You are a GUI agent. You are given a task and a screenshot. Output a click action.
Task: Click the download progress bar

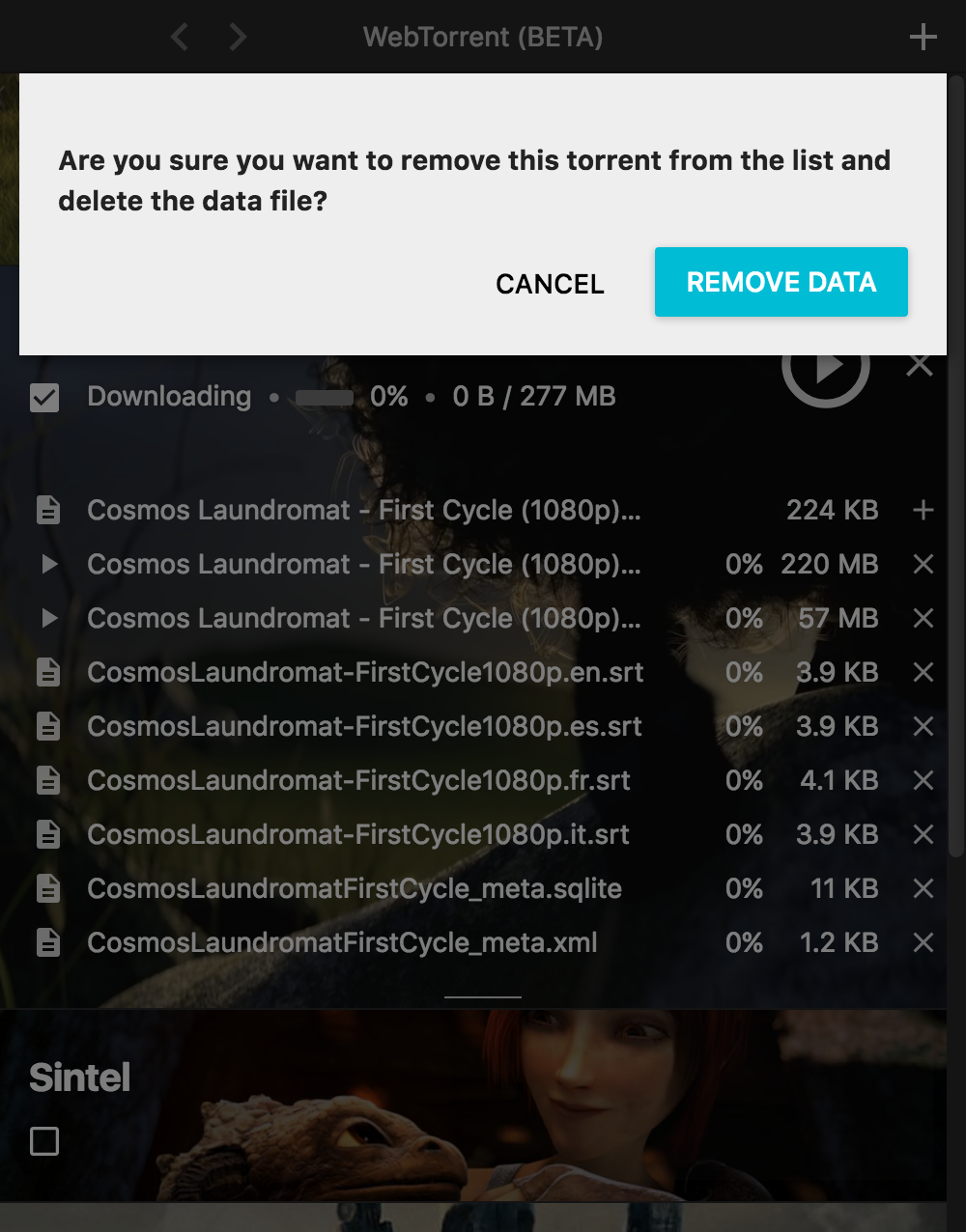click(x=324, y=397)
